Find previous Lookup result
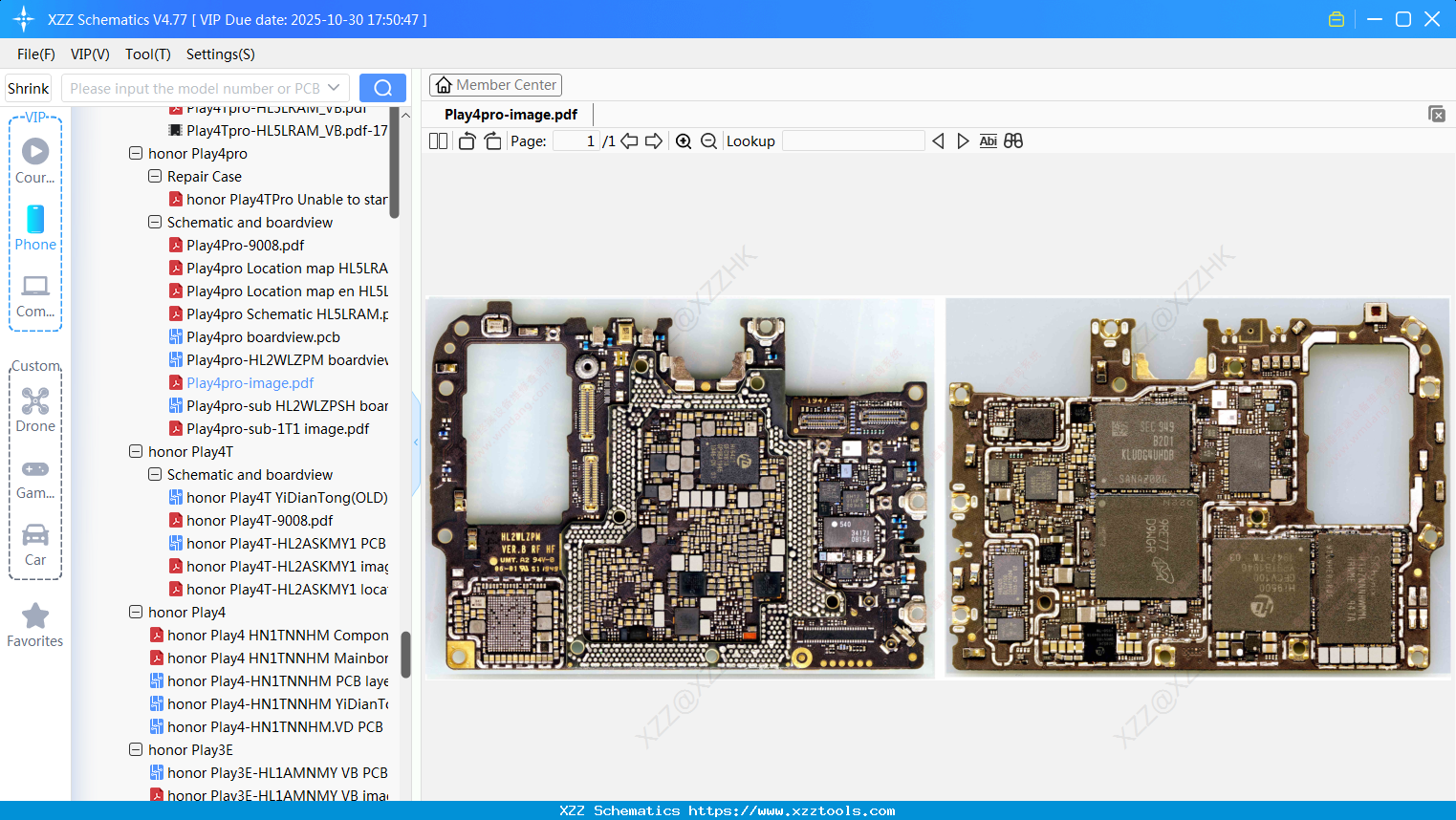1456x820 pixels. click(938, 141)
